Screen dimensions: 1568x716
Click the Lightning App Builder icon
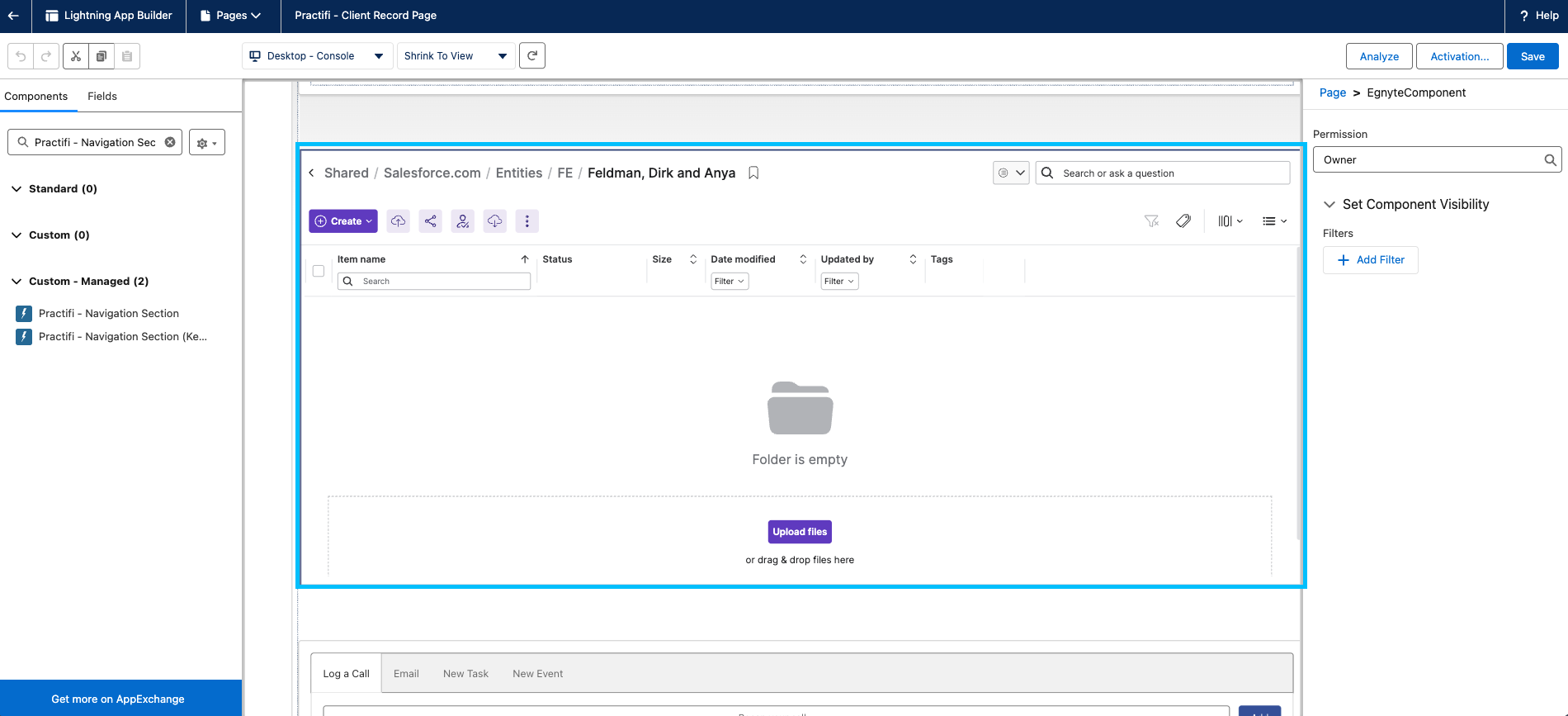[x=52, y=16]
